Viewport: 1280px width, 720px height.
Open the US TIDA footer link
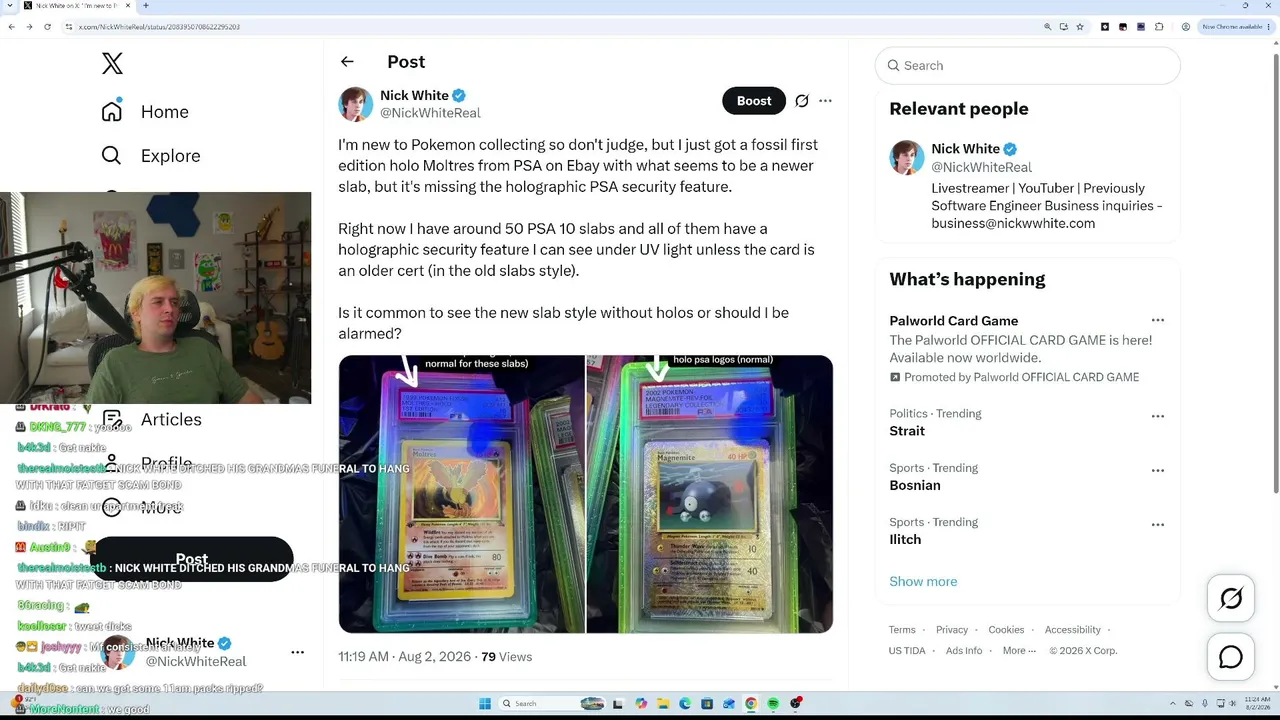907,651
